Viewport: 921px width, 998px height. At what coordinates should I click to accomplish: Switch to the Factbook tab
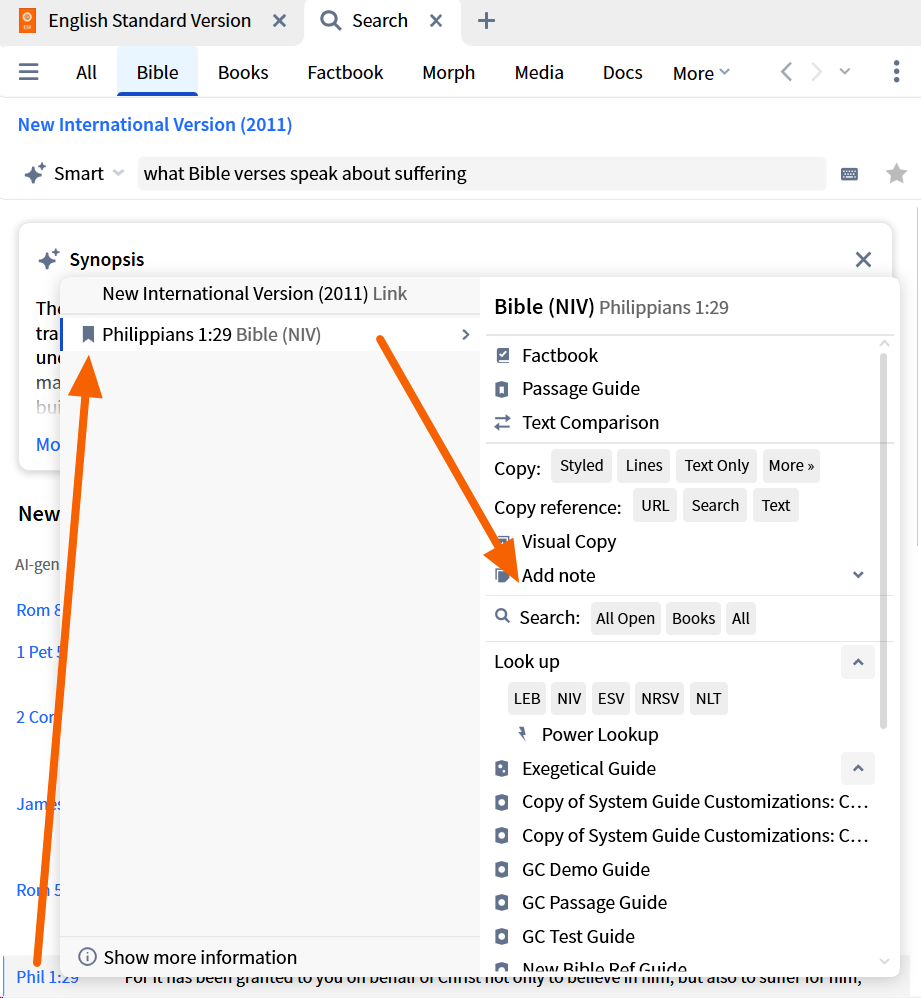pyautogui.click(x=345, y=73)
